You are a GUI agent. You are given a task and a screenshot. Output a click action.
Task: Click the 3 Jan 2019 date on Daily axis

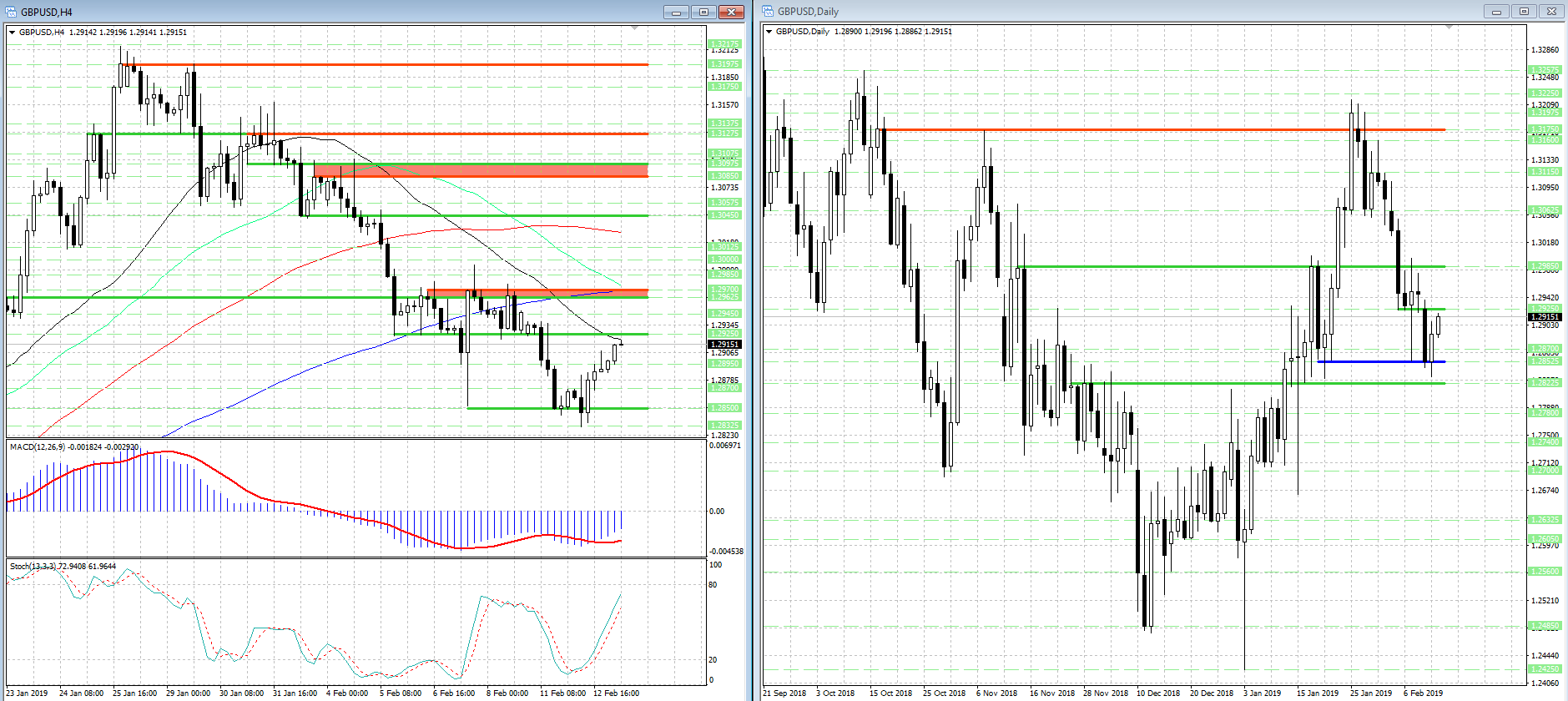click(1262, 693)
